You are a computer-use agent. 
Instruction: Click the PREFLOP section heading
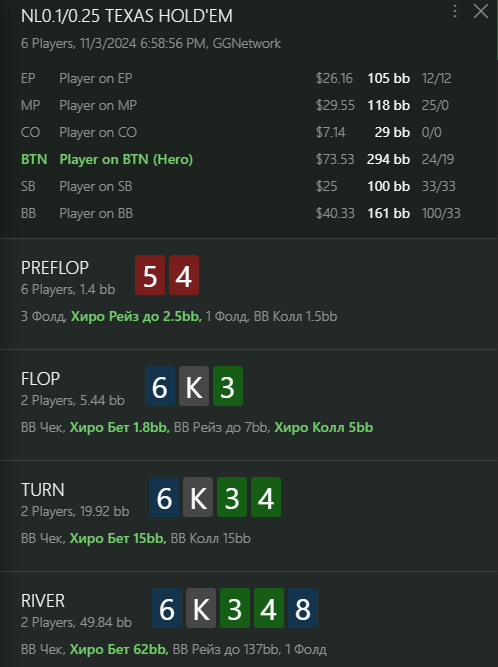(55, 268)
